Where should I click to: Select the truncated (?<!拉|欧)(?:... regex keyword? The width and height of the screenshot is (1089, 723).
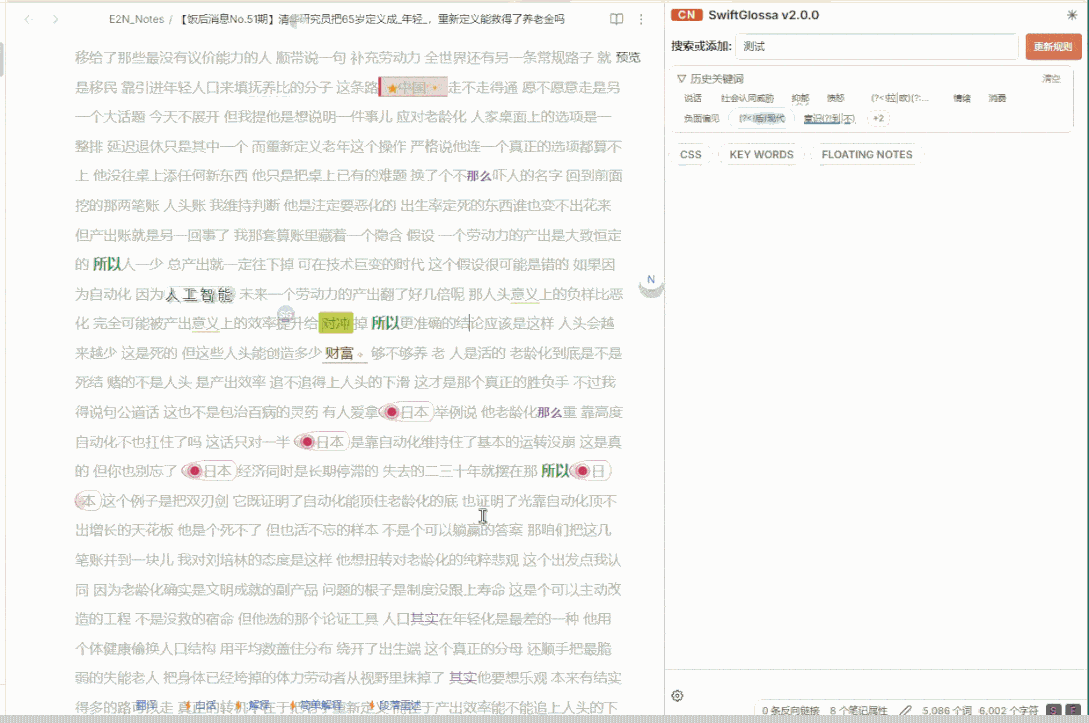900,98
